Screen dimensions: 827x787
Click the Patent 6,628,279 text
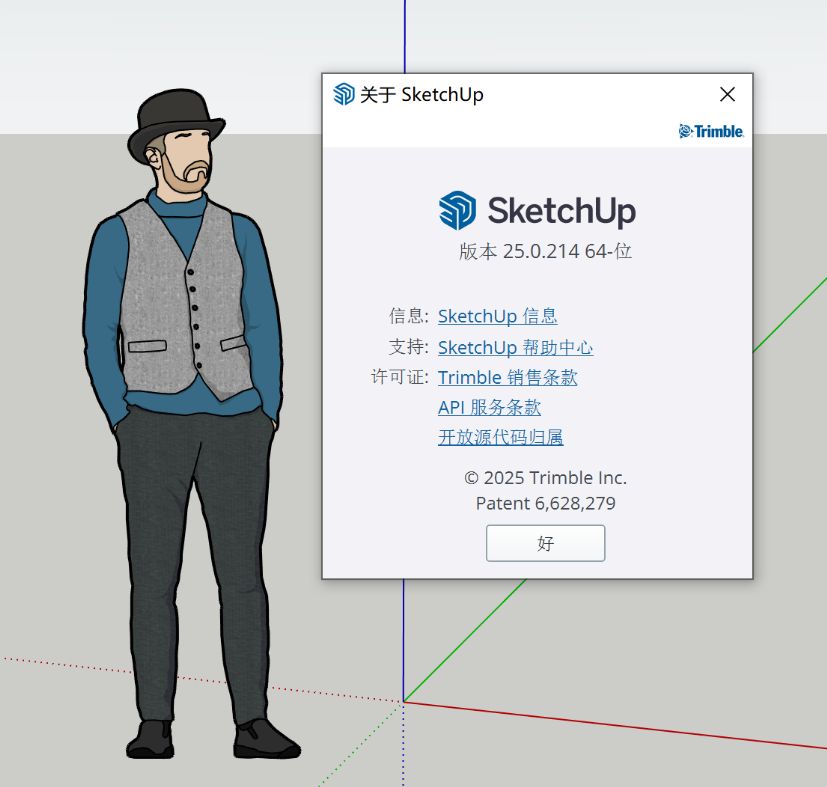[545, 503]
